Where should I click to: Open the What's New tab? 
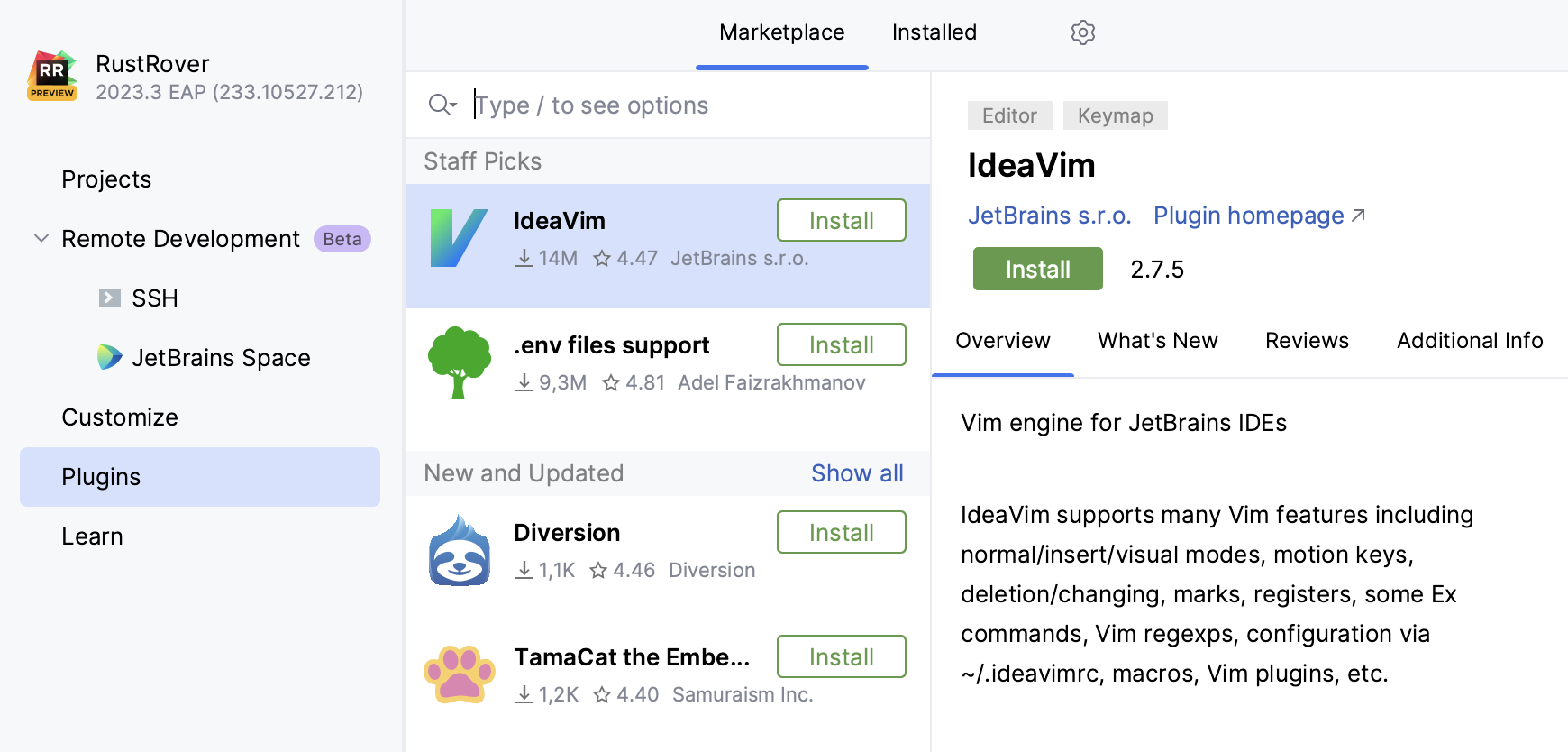point(1157,341)
